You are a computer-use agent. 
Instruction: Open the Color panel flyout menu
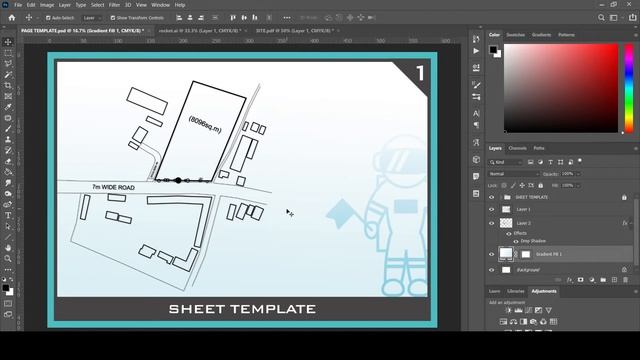pos(636,35)
